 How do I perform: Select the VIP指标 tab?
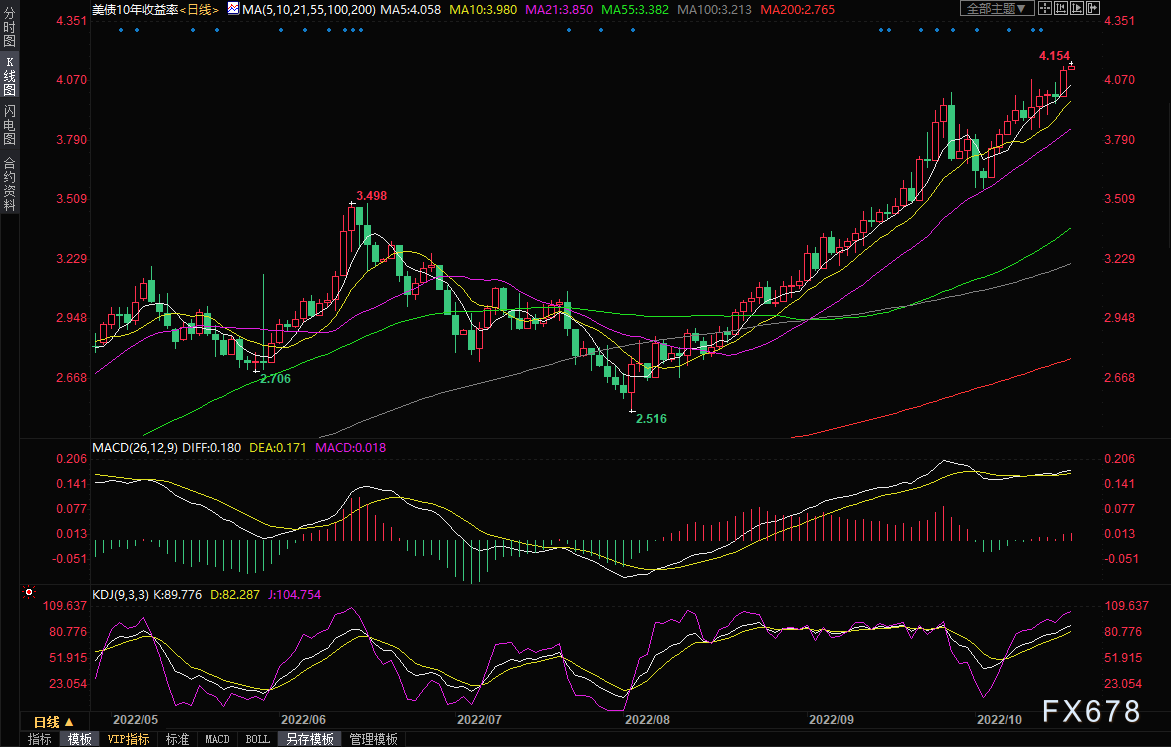click(128, 739)
